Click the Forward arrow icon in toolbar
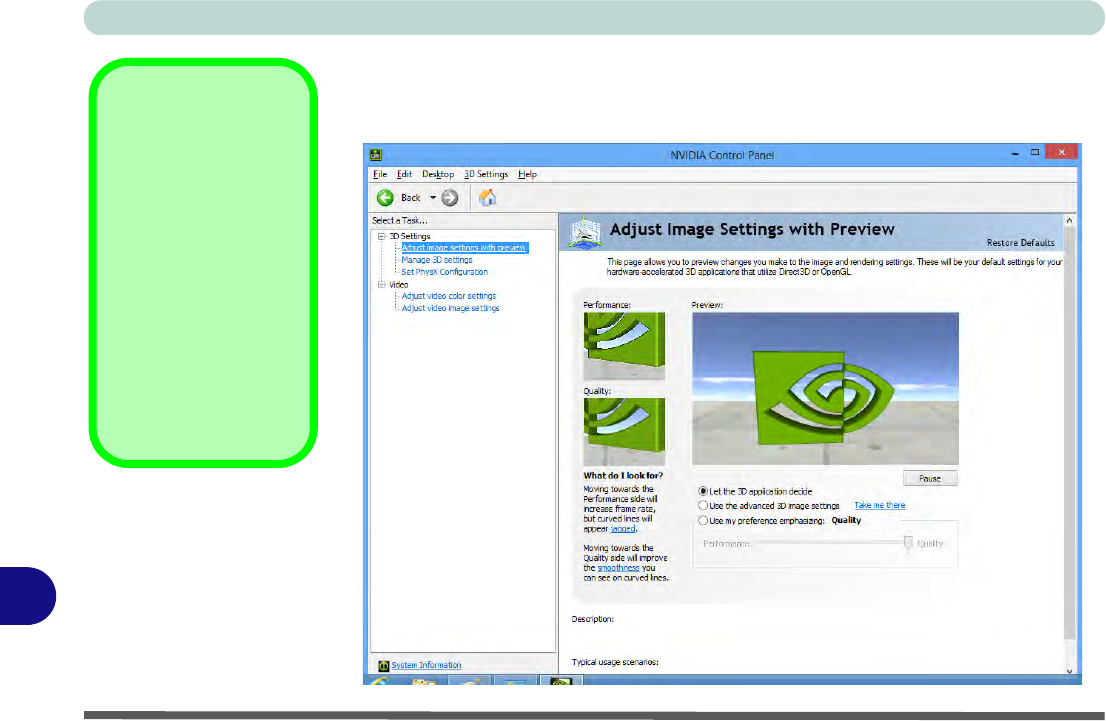The width and height of the screenshot is (1106, 721). tap(450, 198)
